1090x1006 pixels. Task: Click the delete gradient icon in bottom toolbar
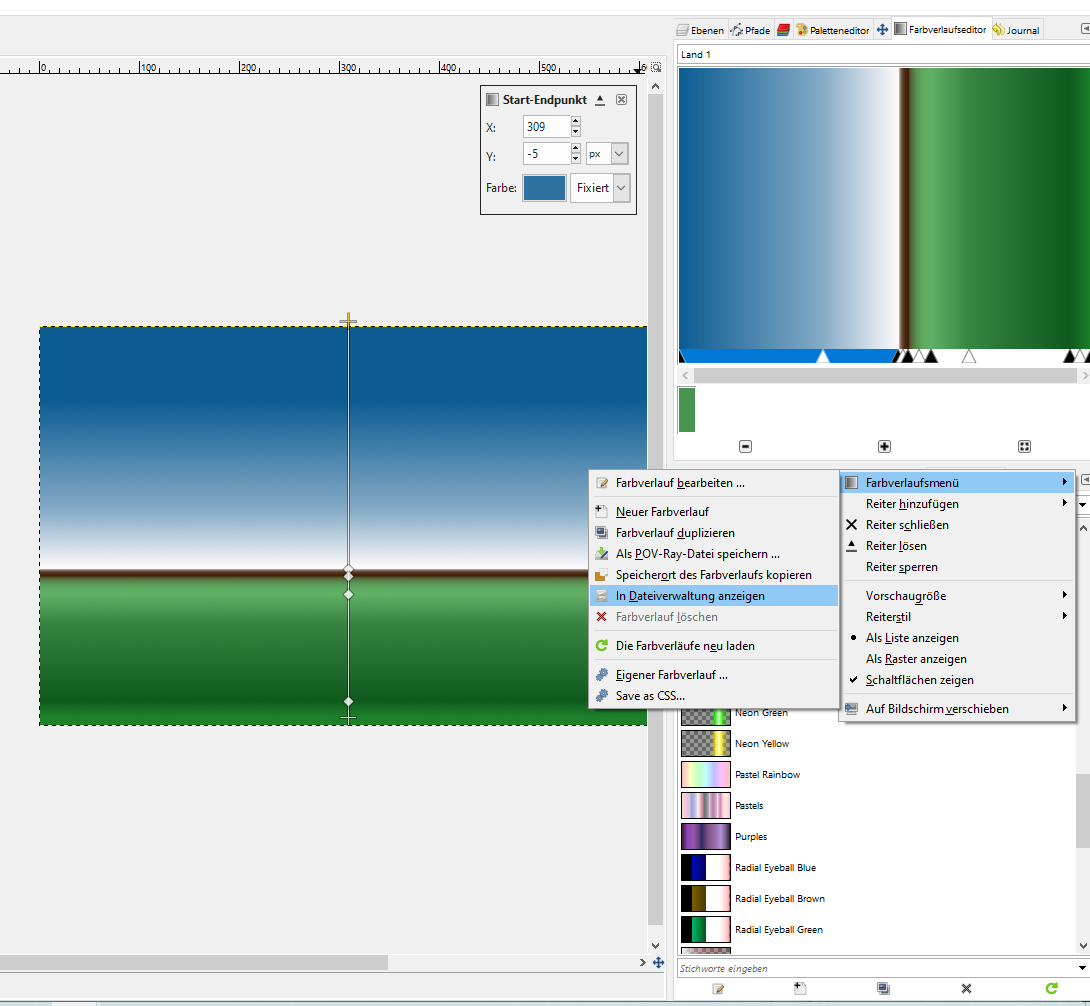966,988
